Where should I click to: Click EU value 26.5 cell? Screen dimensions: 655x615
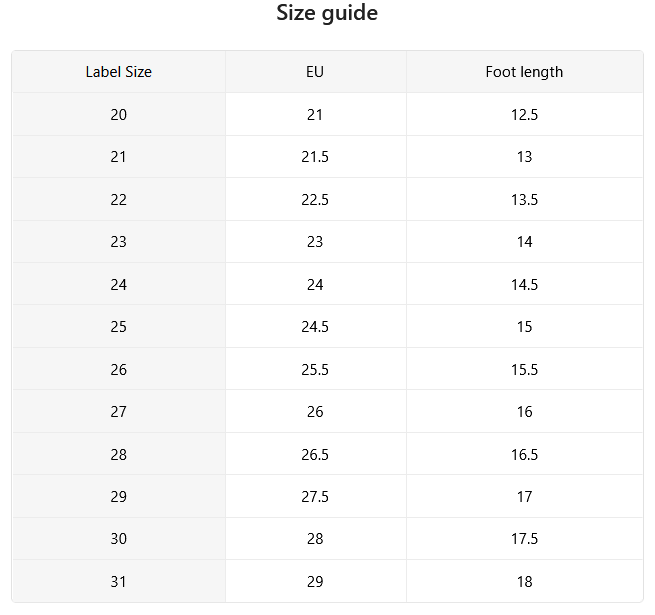[x=316, y=454]
